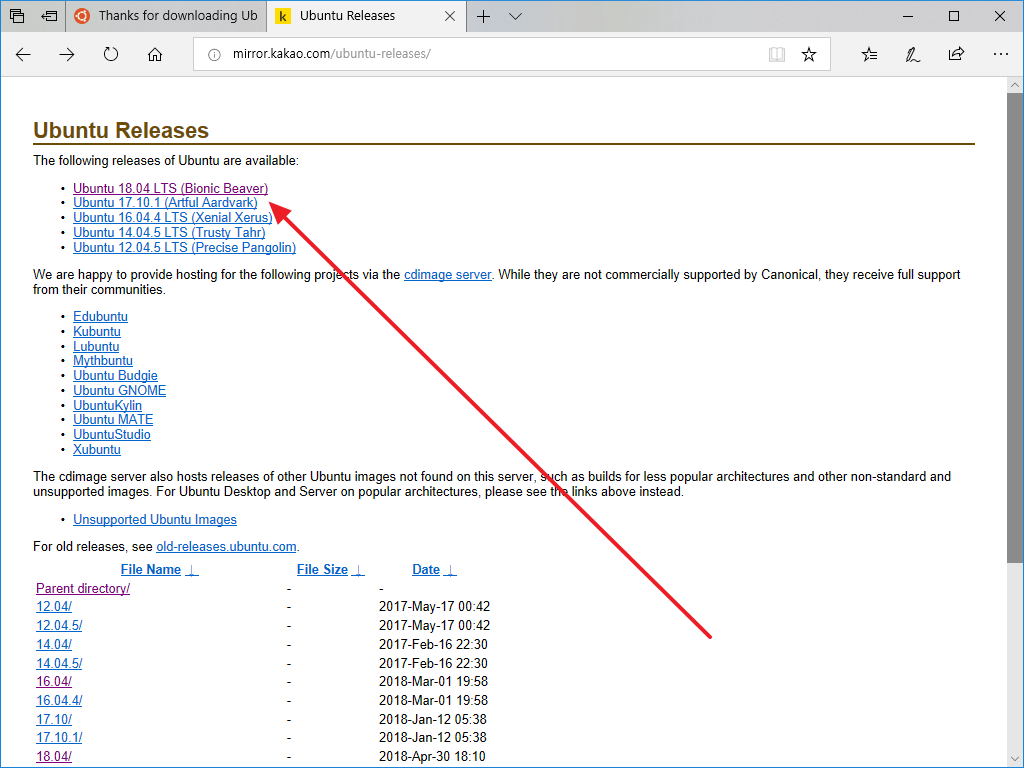The height and width of the screenshot is (768, 1024).
Task: Open the 17.10.1/ directory
Action: point(59,738)
